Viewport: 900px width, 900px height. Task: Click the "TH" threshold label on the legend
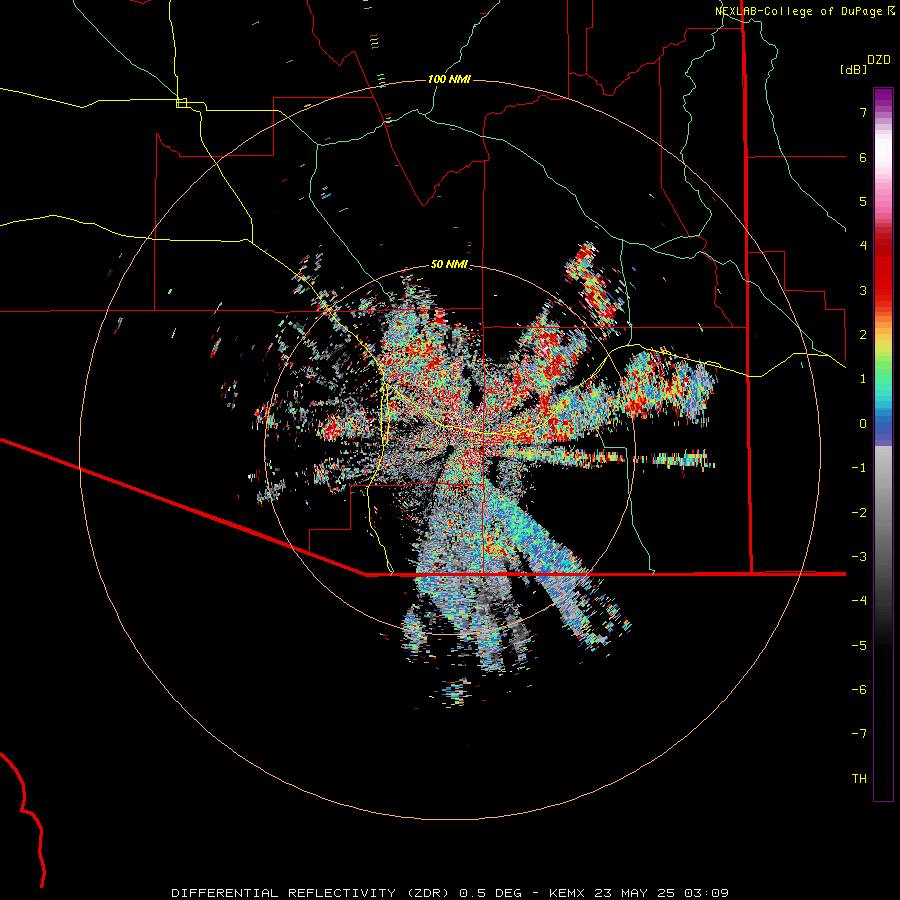click(859, 779)
